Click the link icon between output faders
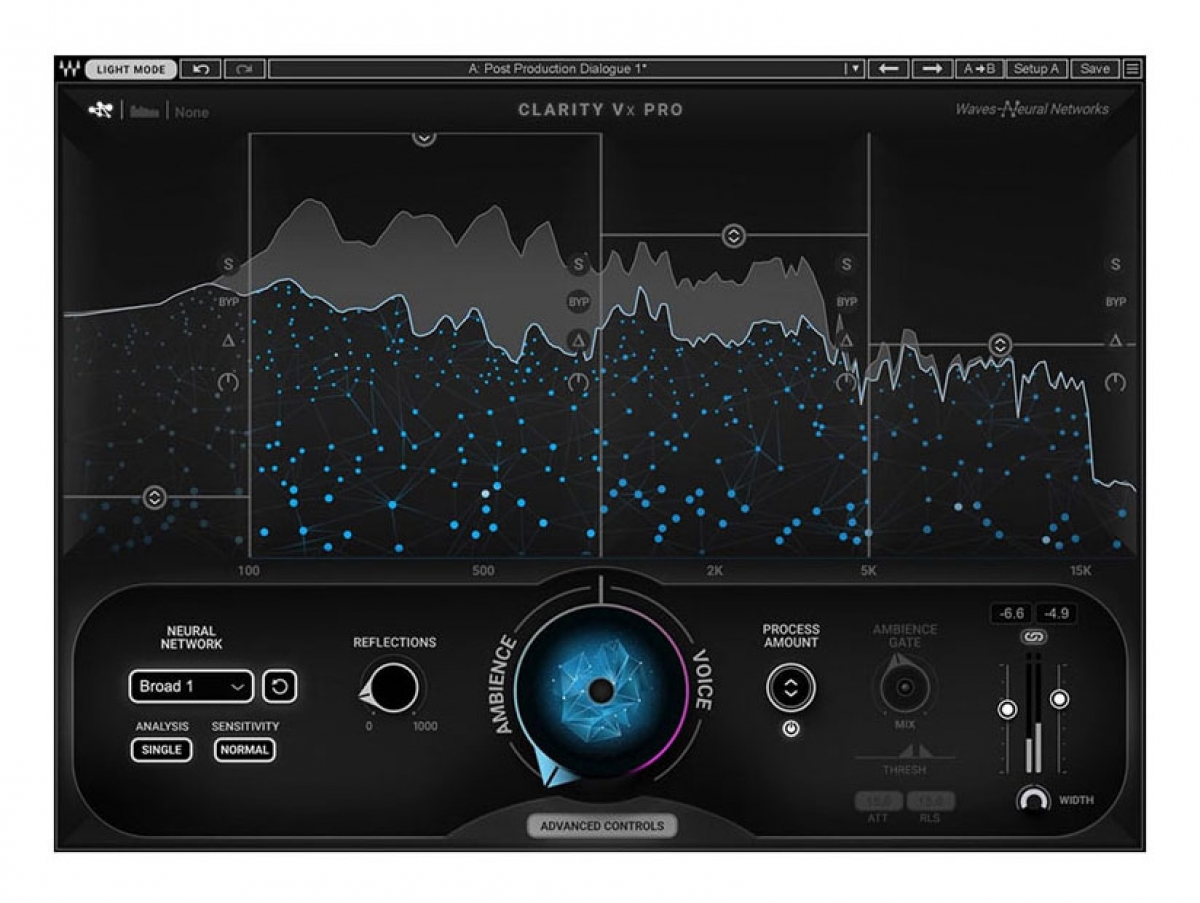 click(1033, 636)
